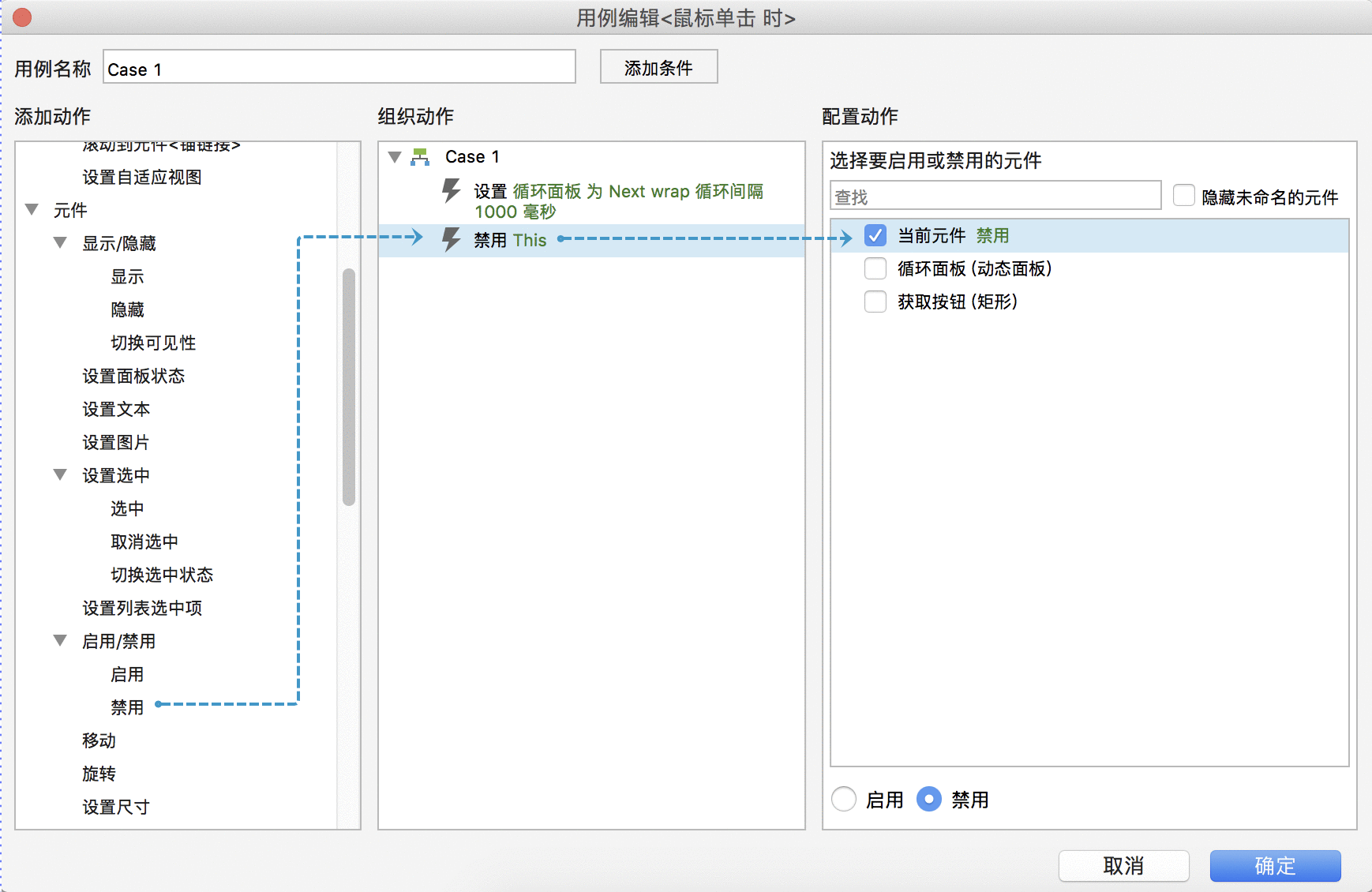1372x892 pixels.
Task: Choose the 启用 action in the tree
Action: coord(127,674)
